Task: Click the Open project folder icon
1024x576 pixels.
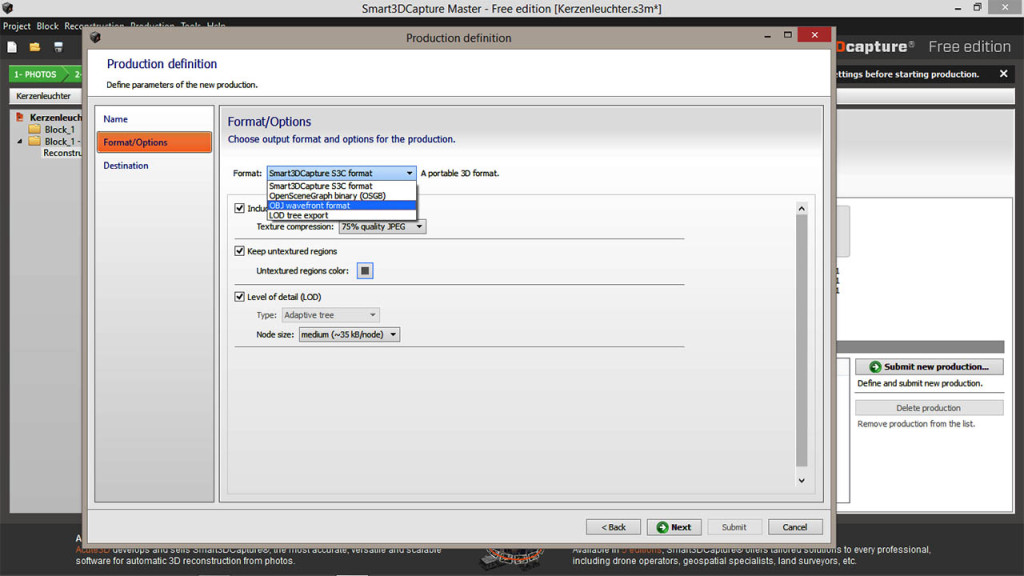Action: [x=35, y=47]
